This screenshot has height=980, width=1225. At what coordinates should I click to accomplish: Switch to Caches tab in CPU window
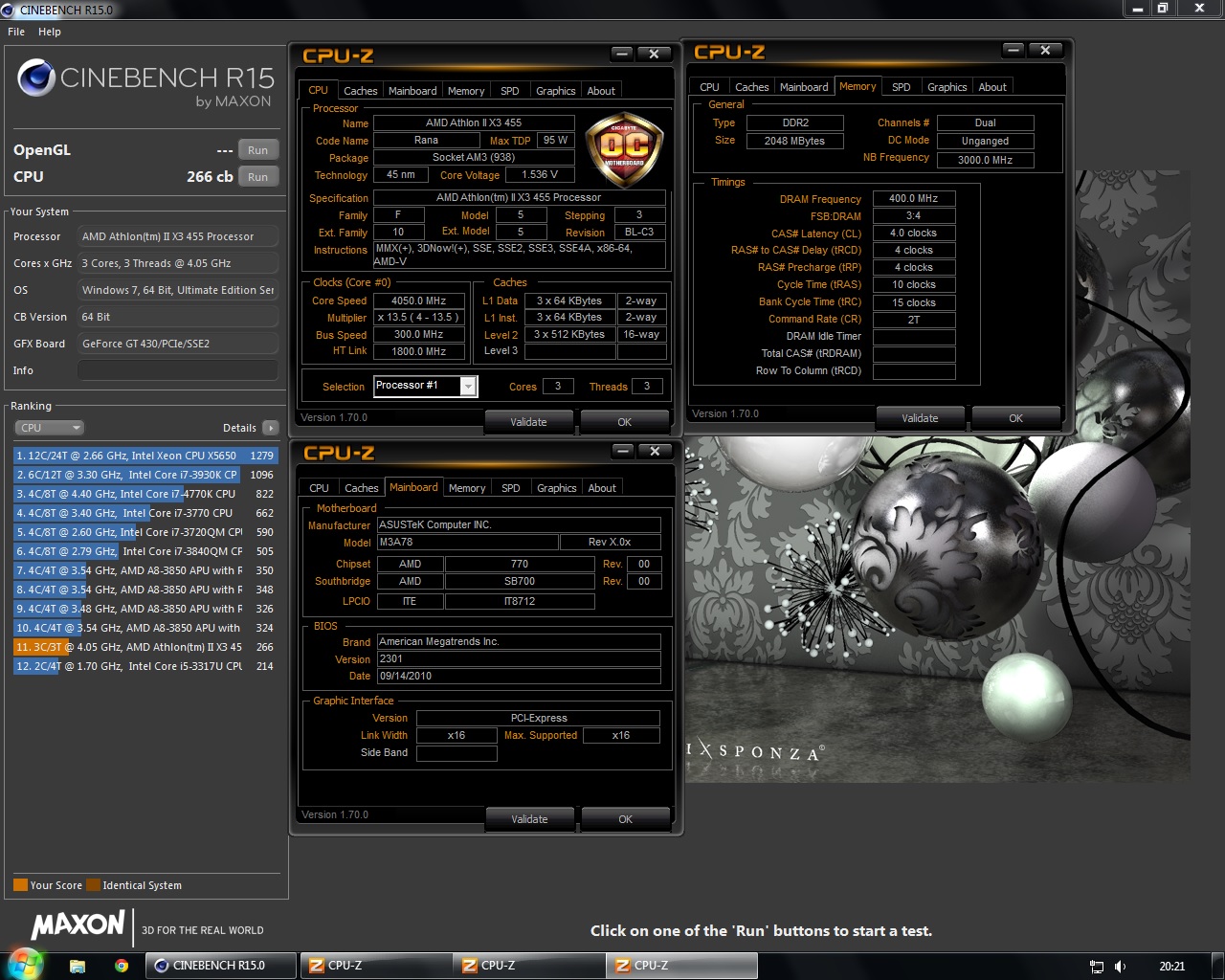(x=361, y=91)
